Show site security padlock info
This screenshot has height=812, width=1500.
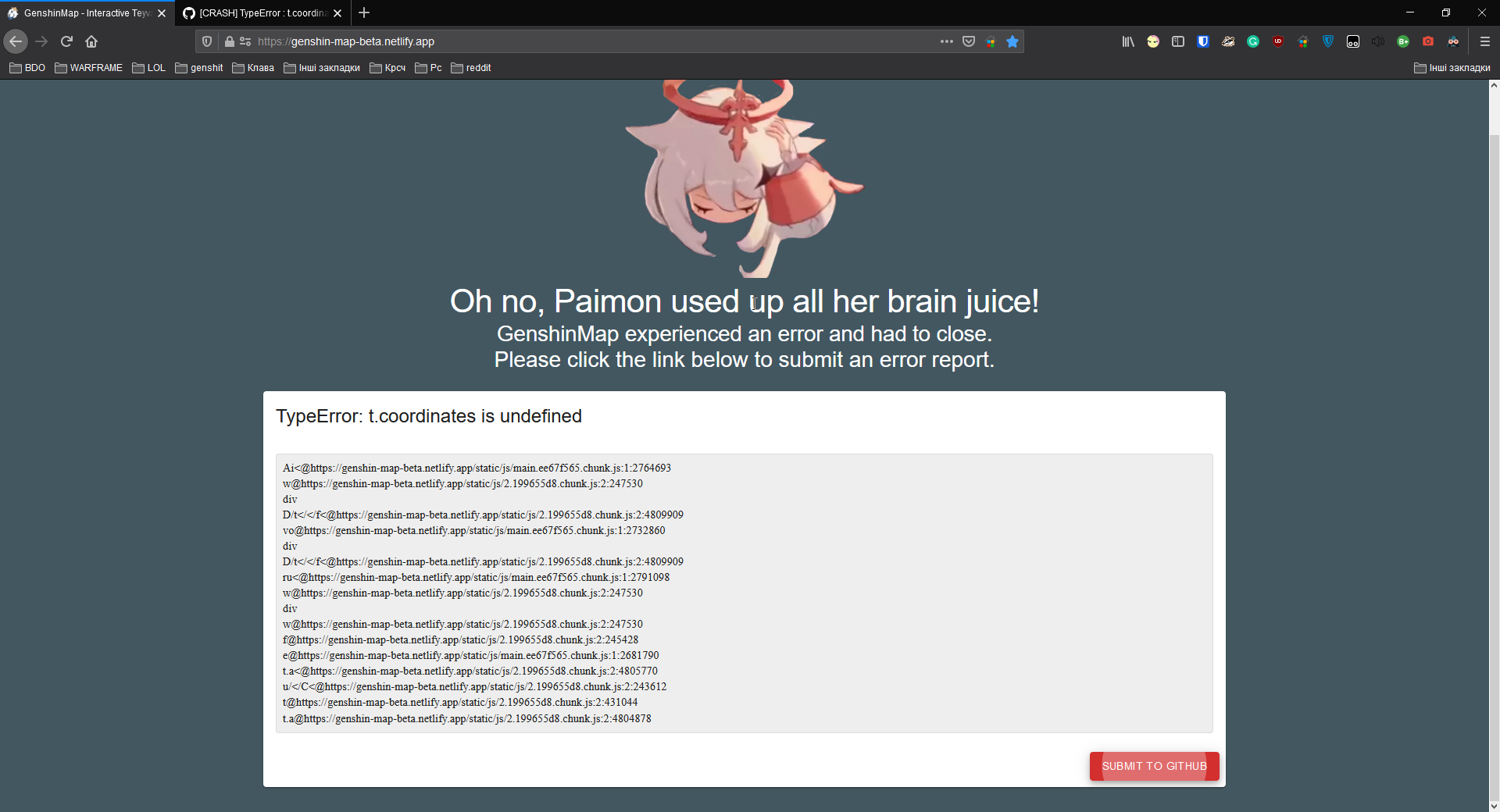tap(229, 41)
